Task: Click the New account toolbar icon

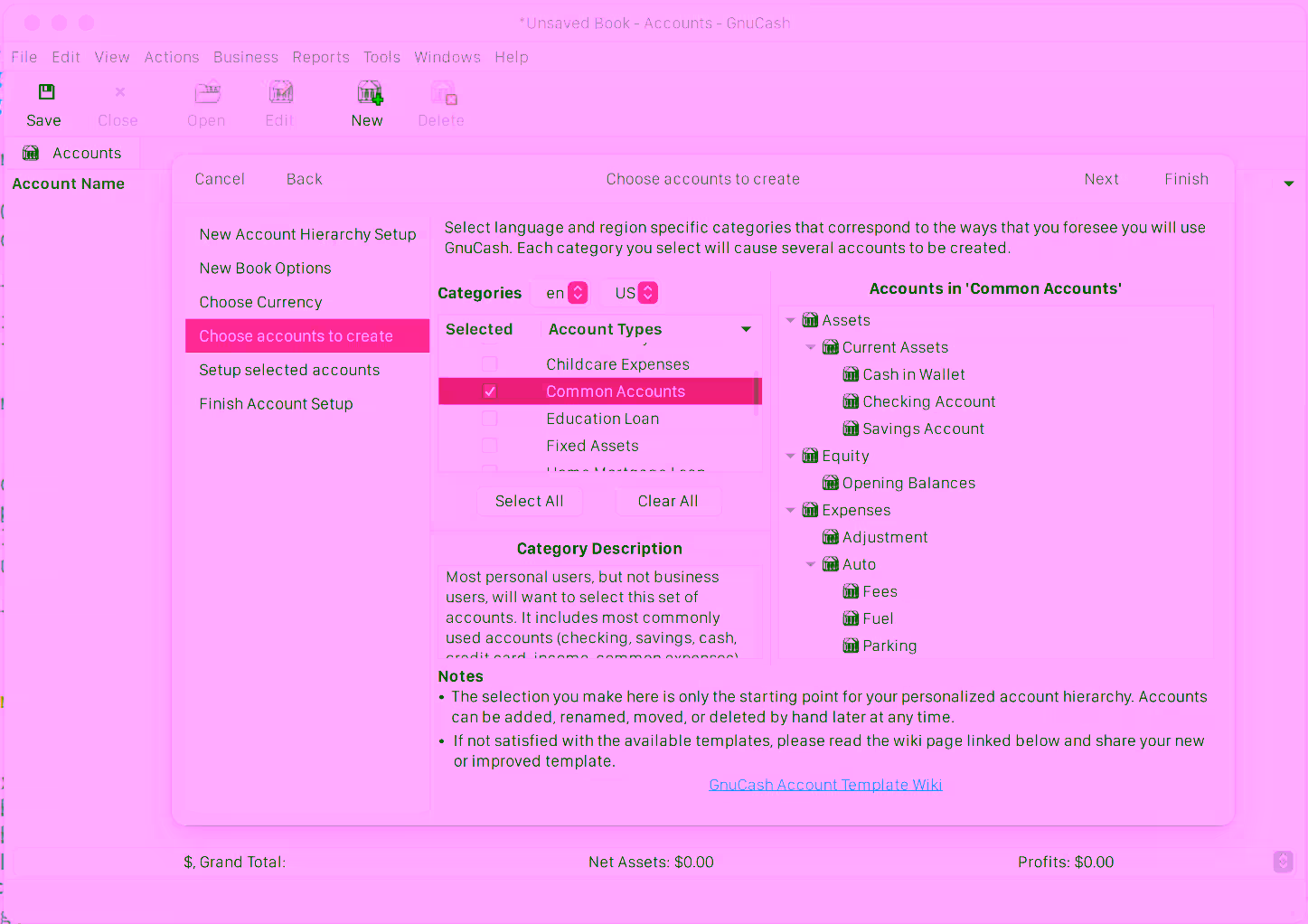Action: [x=369, y=92]
